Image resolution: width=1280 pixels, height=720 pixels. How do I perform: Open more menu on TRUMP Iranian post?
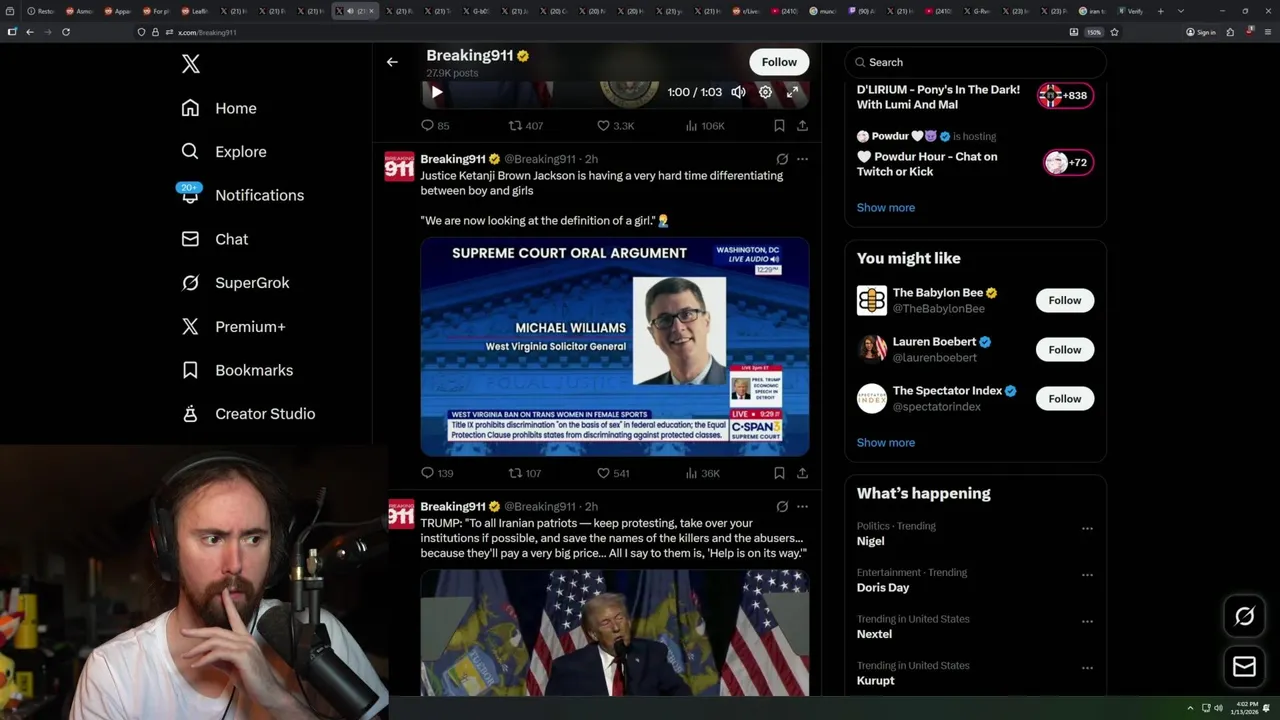point(802,506)
